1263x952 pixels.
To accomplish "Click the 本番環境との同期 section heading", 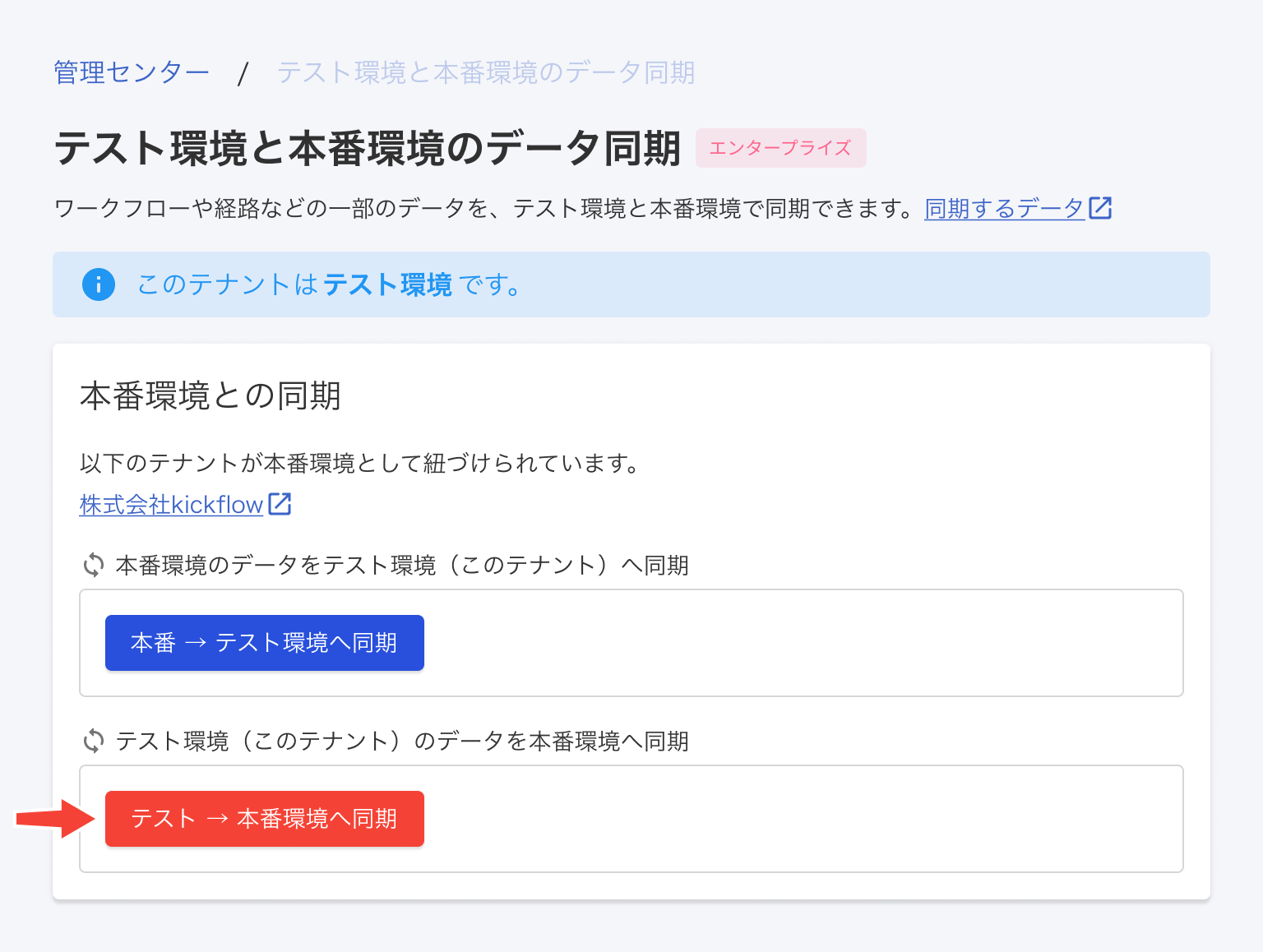I will click(210, 395).
